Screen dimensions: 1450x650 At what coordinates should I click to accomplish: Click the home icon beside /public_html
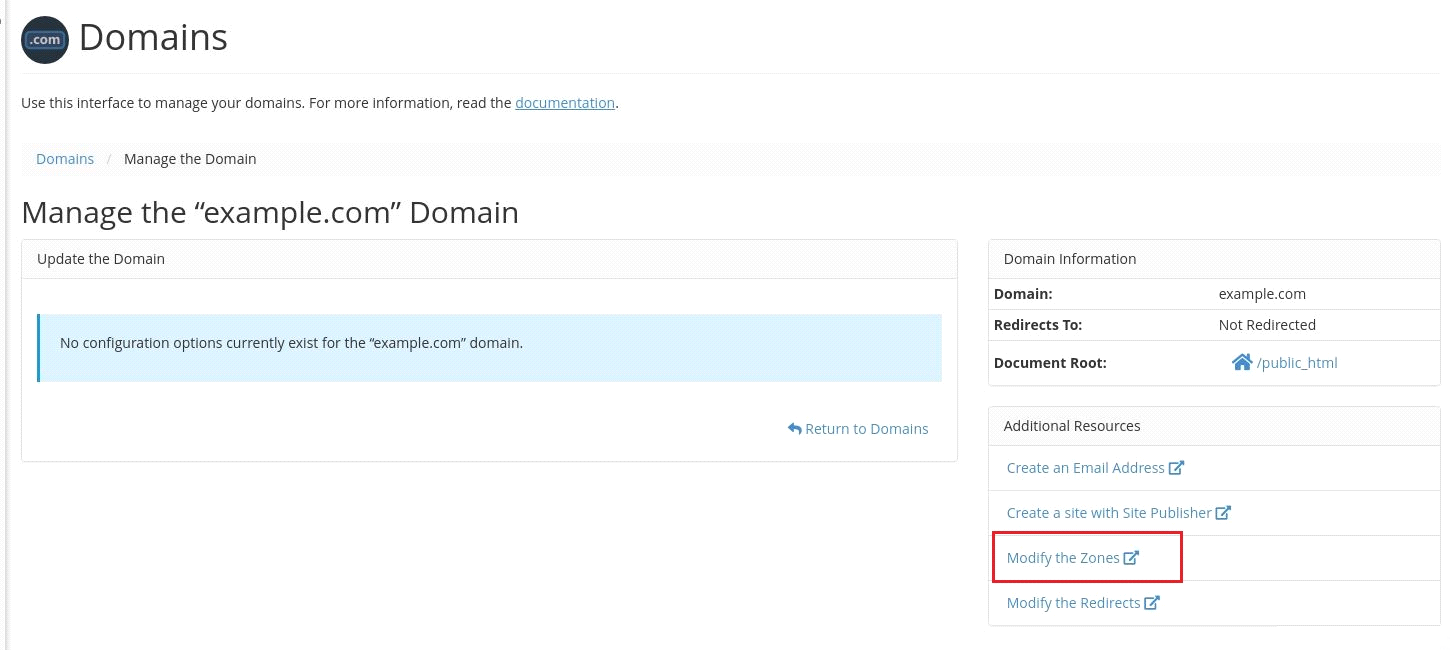pos(1243,362)
